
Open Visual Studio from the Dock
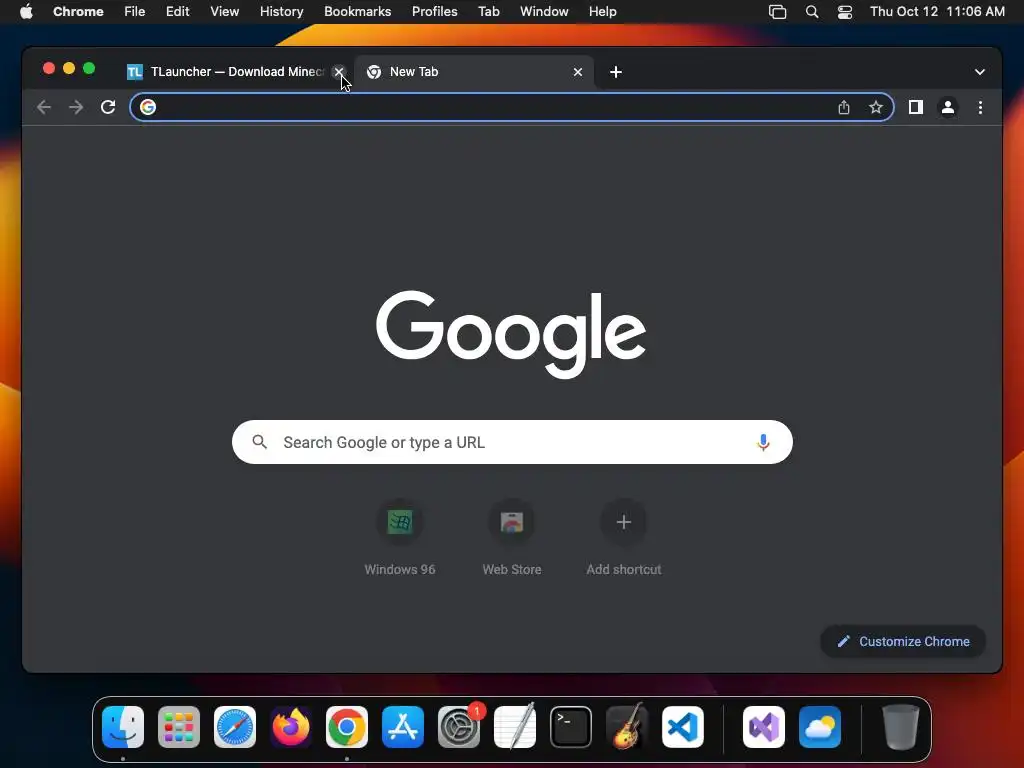[764, 727]
